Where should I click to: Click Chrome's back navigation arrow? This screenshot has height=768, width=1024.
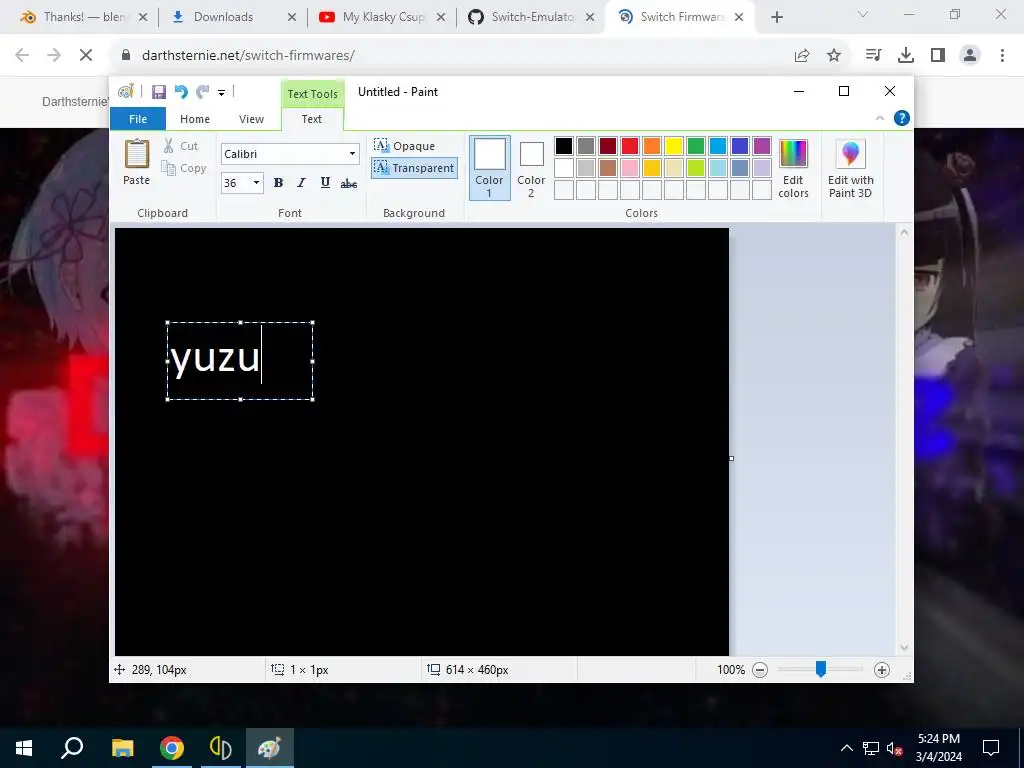click(x=22, y=56)
